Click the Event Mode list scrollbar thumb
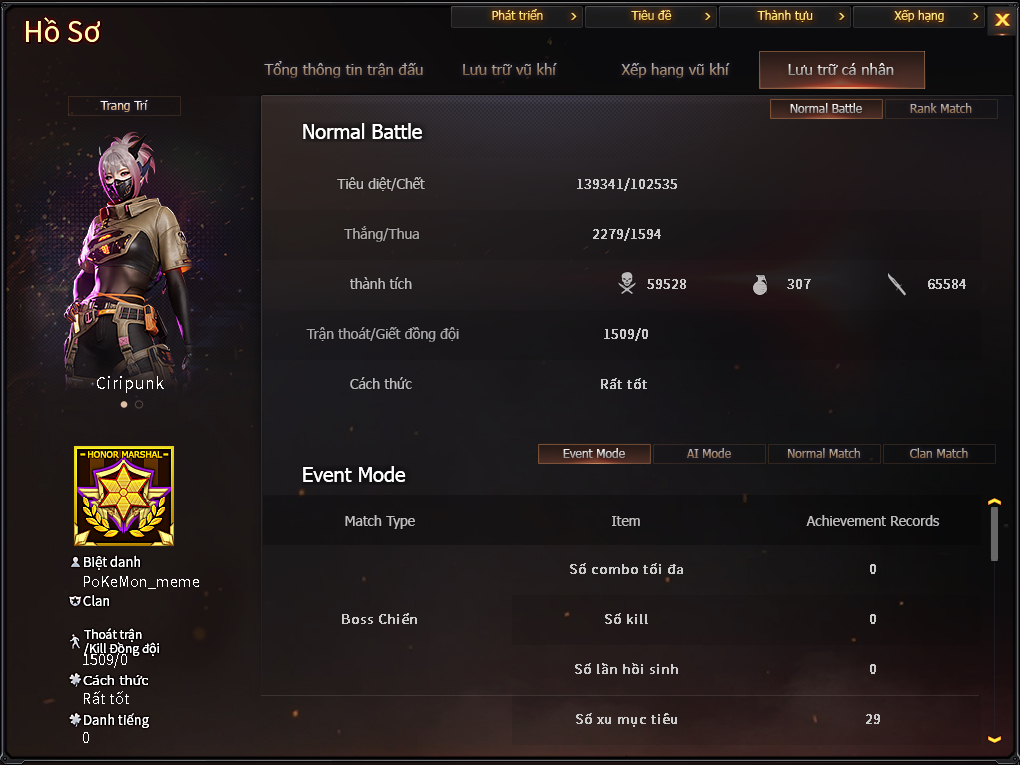 [994, 534]
